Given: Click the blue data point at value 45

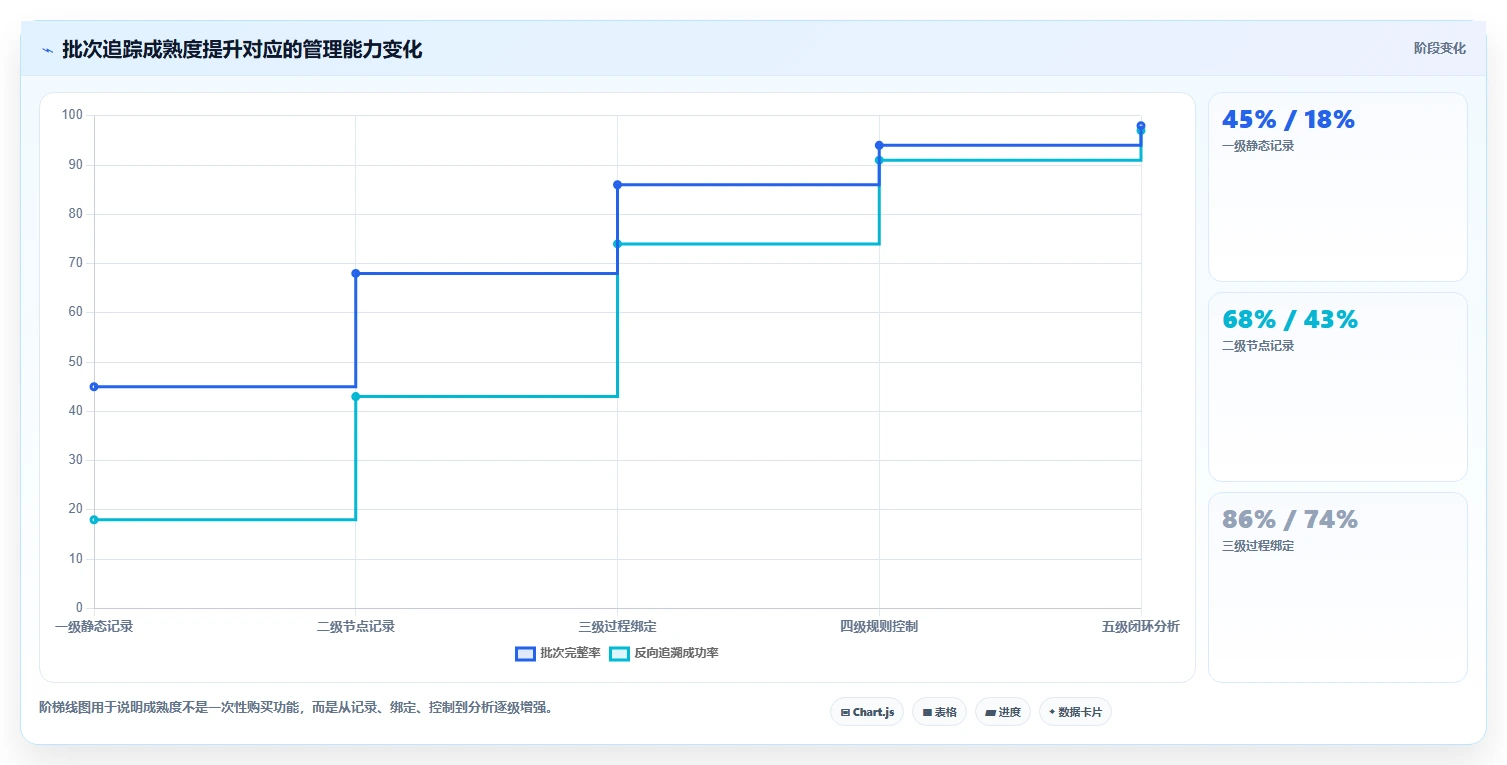Looking at the screenshot, I should (x=94, y=386).
